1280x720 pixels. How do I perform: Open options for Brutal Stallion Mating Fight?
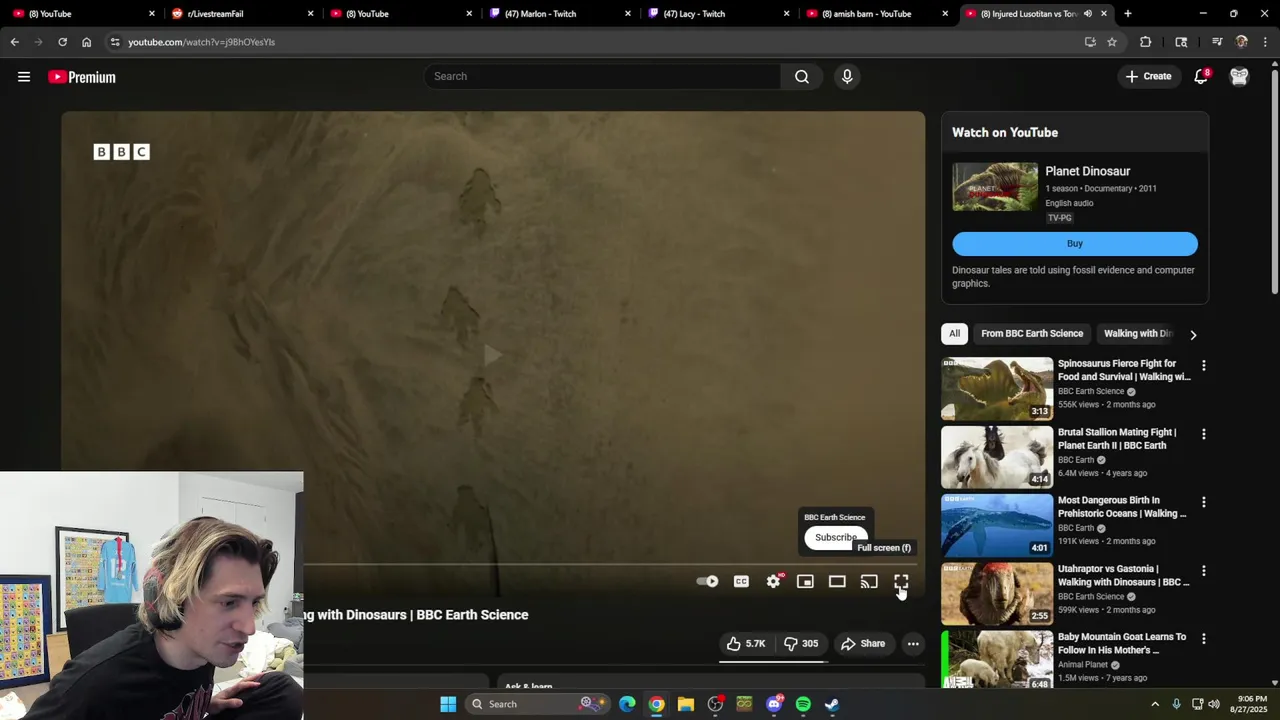(x=1203, y=434)
